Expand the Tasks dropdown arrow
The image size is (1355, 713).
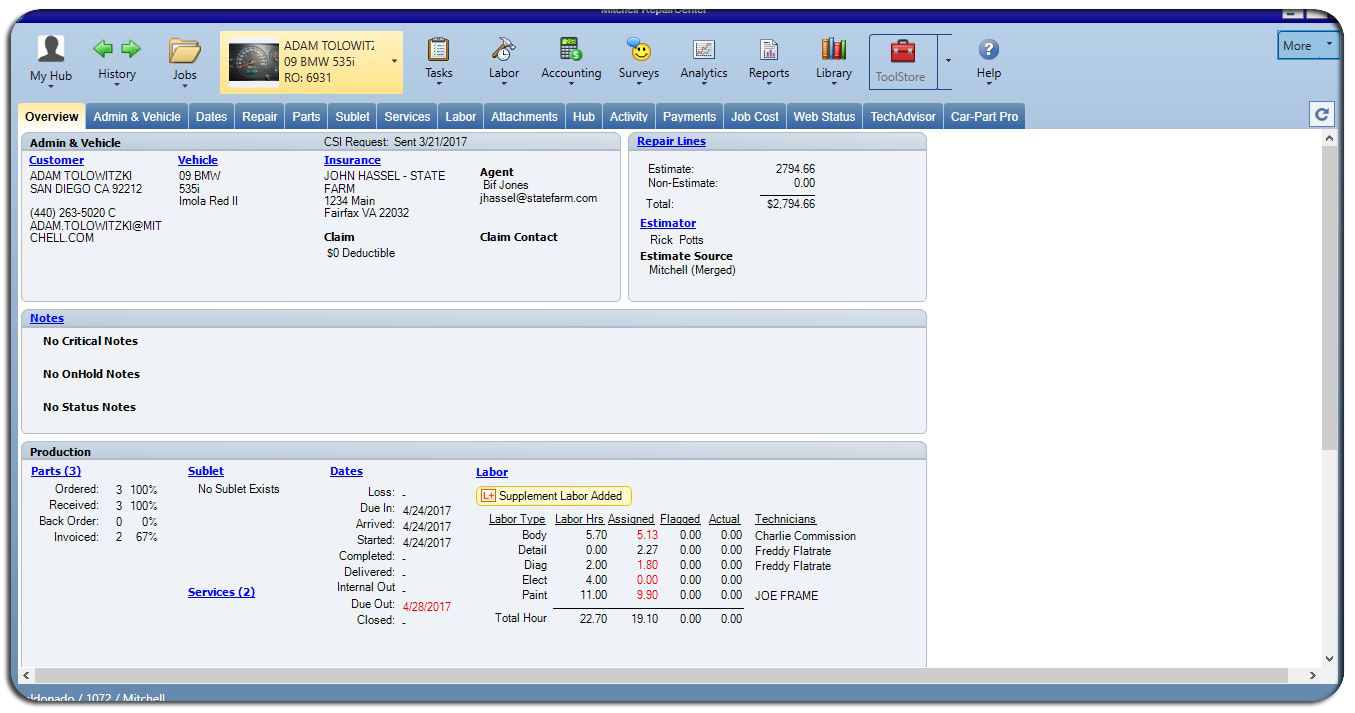tap(438, 86)
